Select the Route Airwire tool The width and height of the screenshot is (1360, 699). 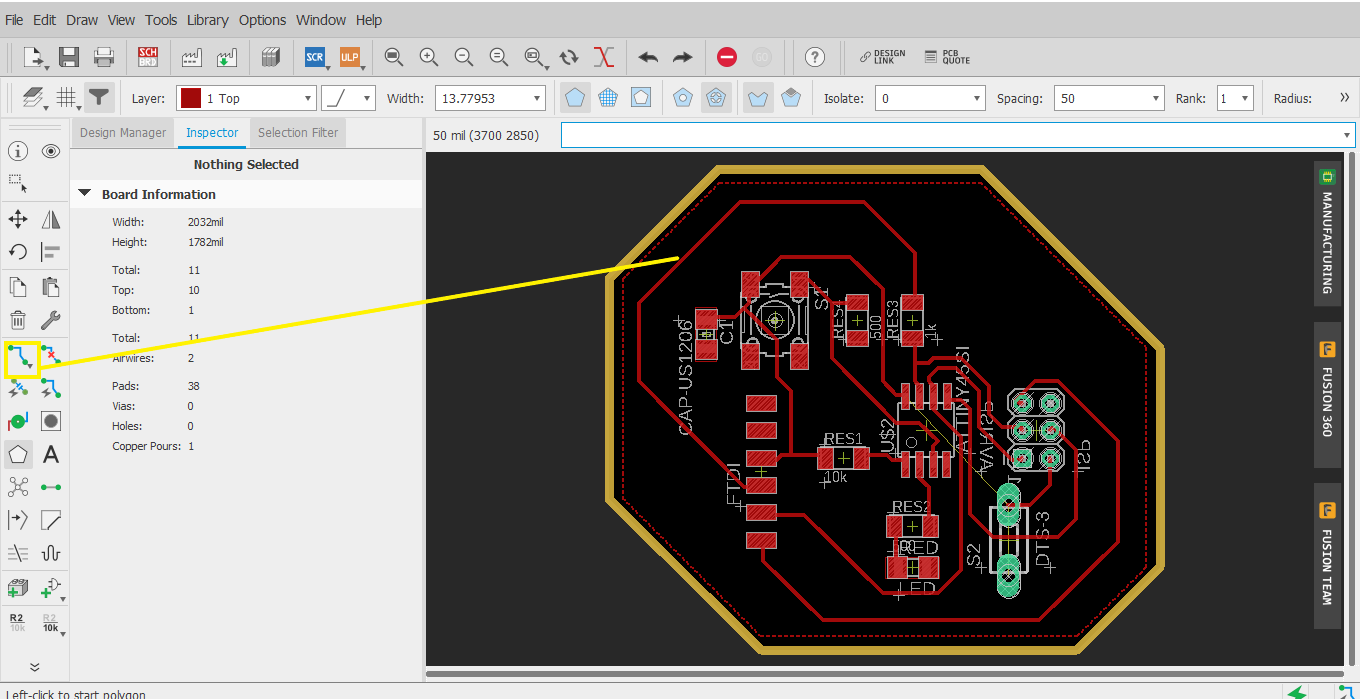(18, 356)
